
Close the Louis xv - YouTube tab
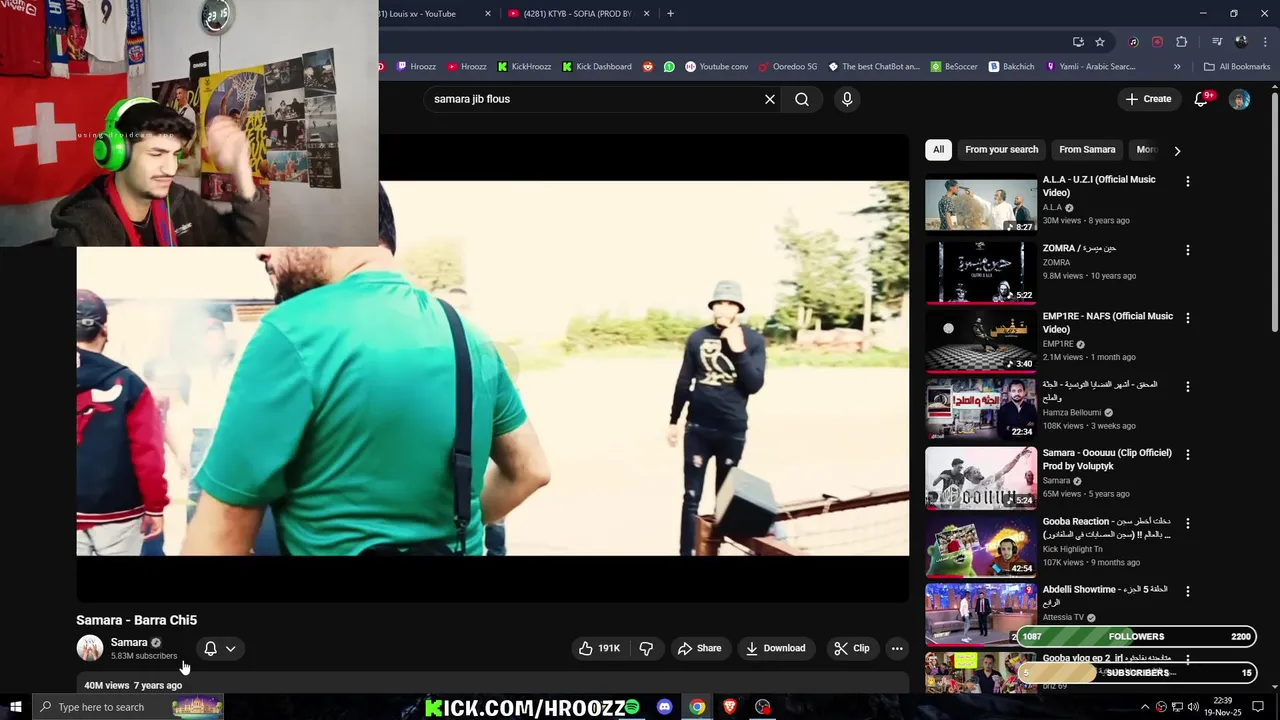[488, 14]
